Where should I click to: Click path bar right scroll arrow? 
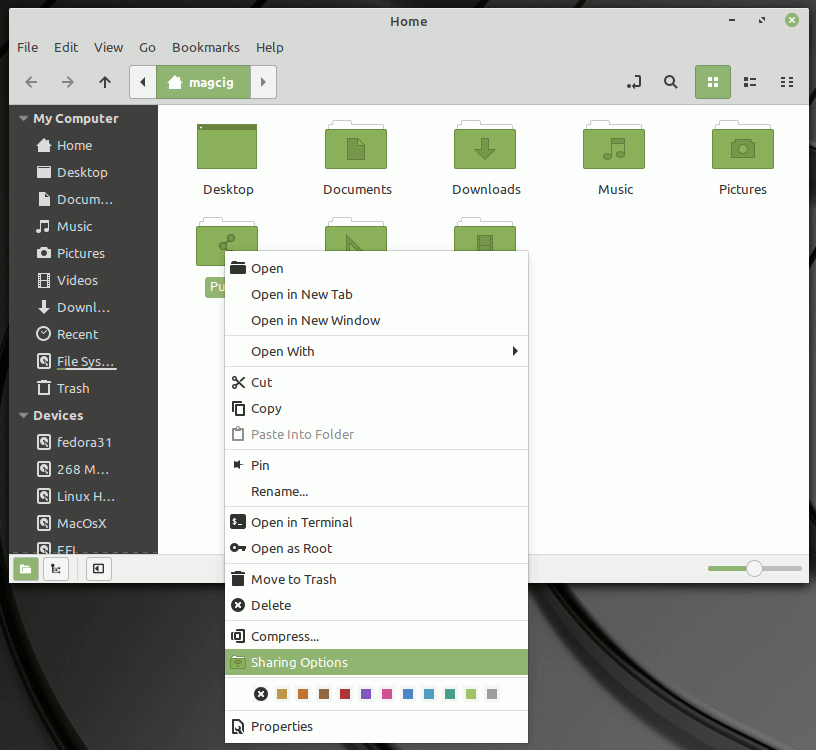tap(263, 82)
